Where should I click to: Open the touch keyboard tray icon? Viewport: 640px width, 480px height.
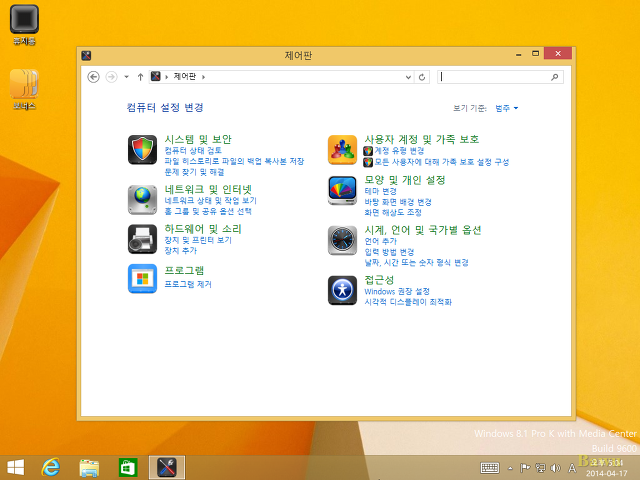[x=490, y=468]
